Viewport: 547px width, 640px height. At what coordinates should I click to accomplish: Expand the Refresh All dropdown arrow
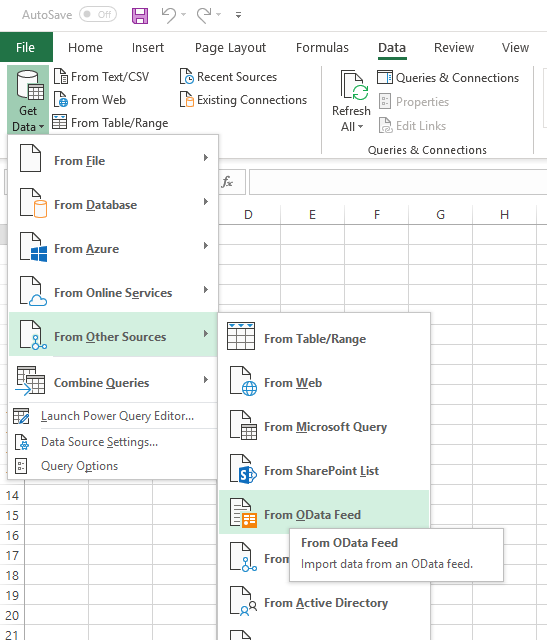coord(360,127)
